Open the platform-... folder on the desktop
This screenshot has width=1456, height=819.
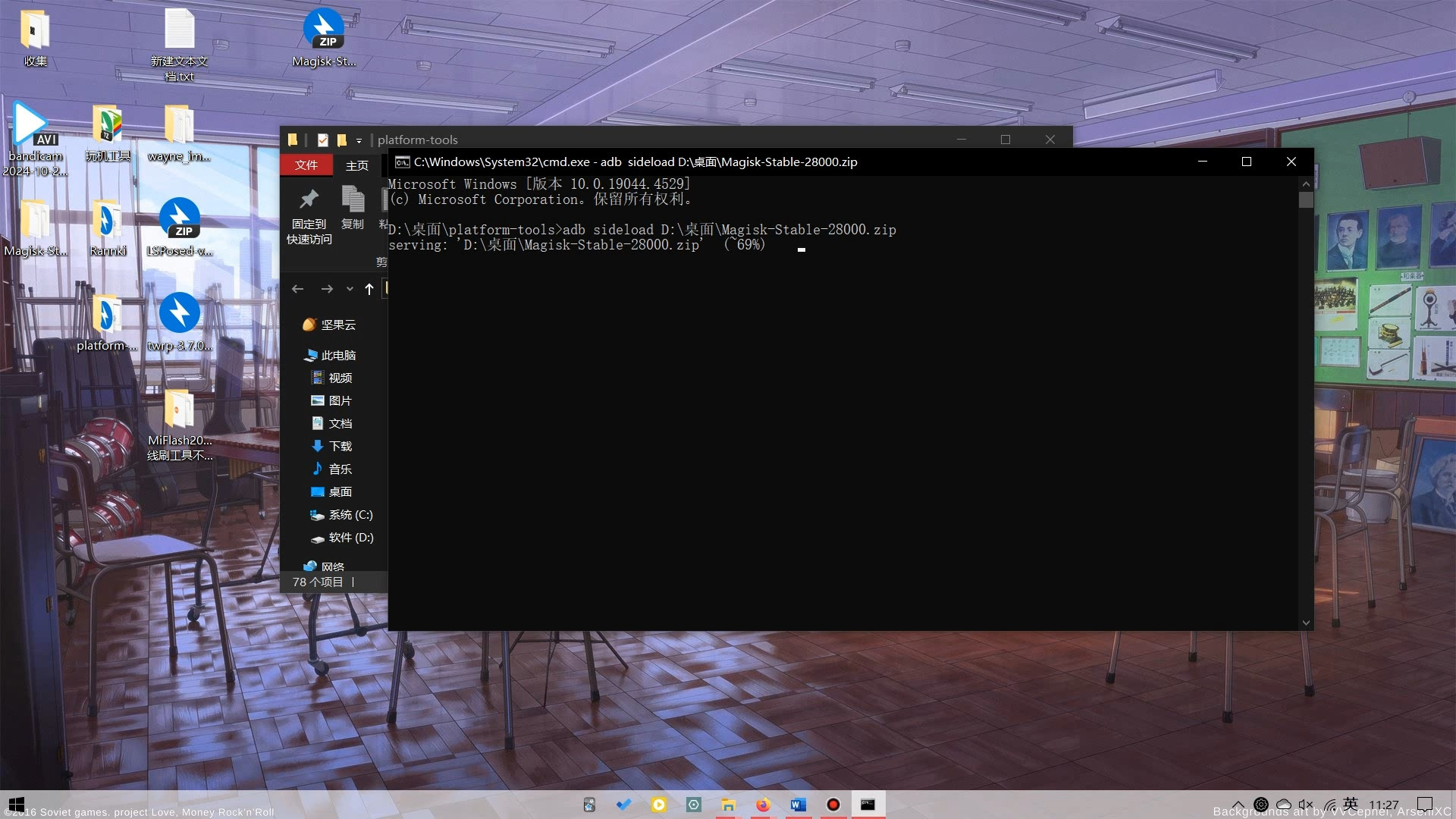tap(107, 322)
